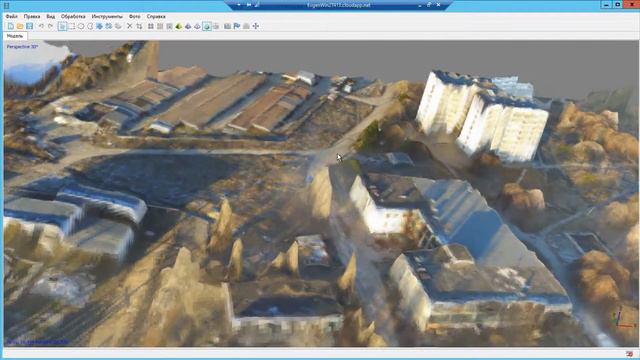
Task: Switch to Shaded model view (green pyramid)
Action: pos(179,26)
